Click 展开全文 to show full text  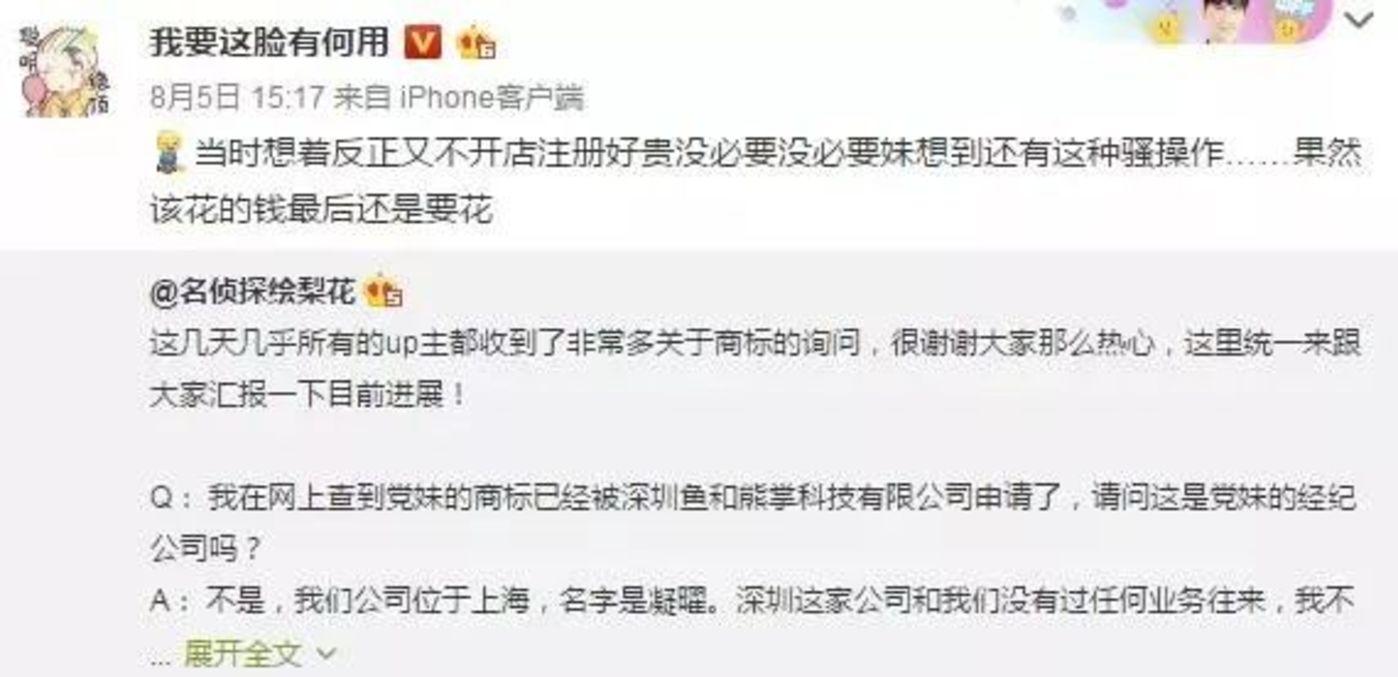tap(242, 654)
